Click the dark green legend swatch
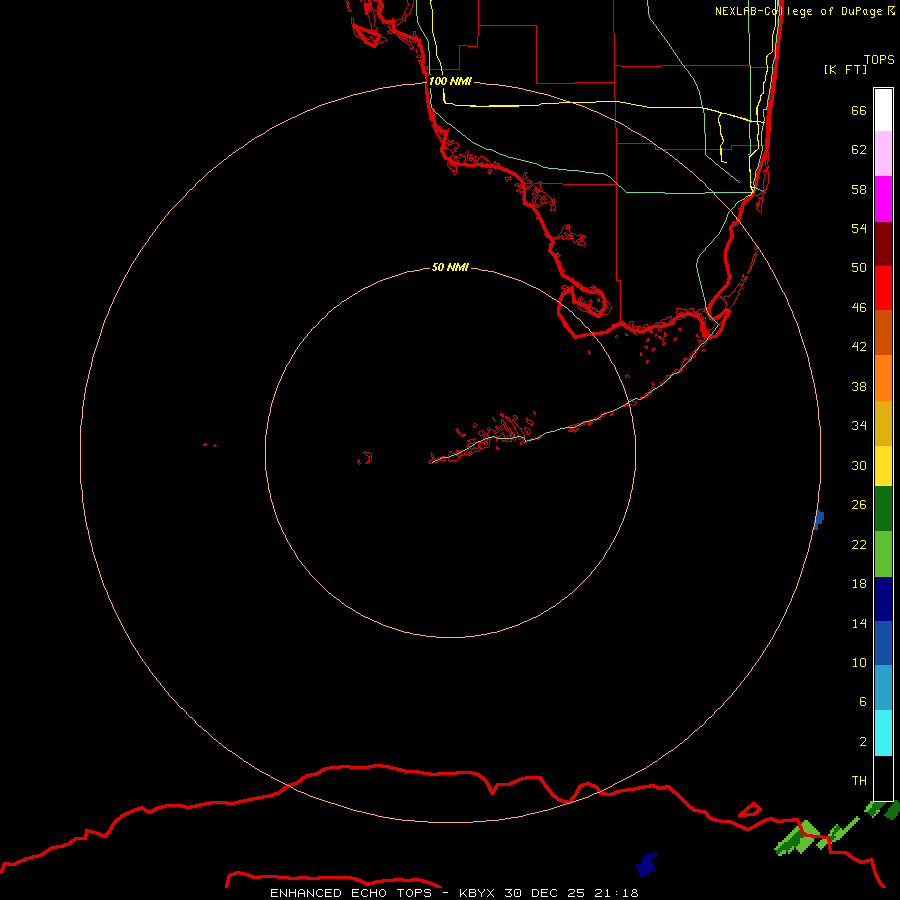 883,509
